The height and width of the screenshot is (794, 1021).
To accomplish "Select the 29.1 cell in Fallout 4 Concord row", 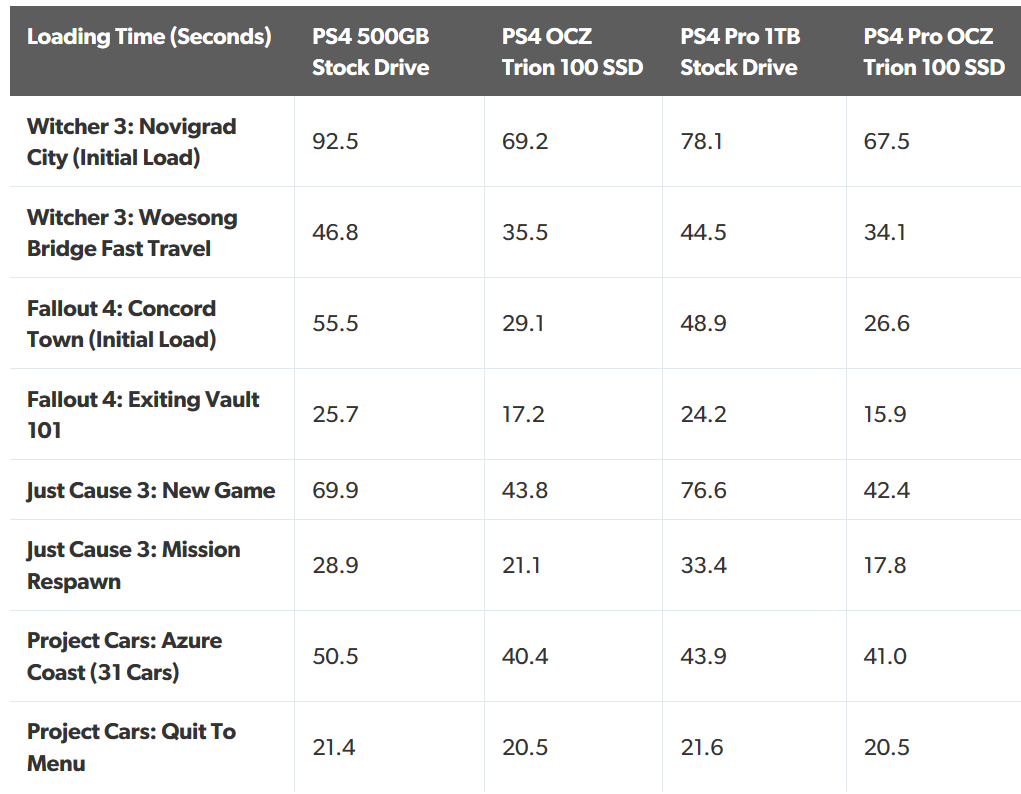I will click(x=523, y=324).
